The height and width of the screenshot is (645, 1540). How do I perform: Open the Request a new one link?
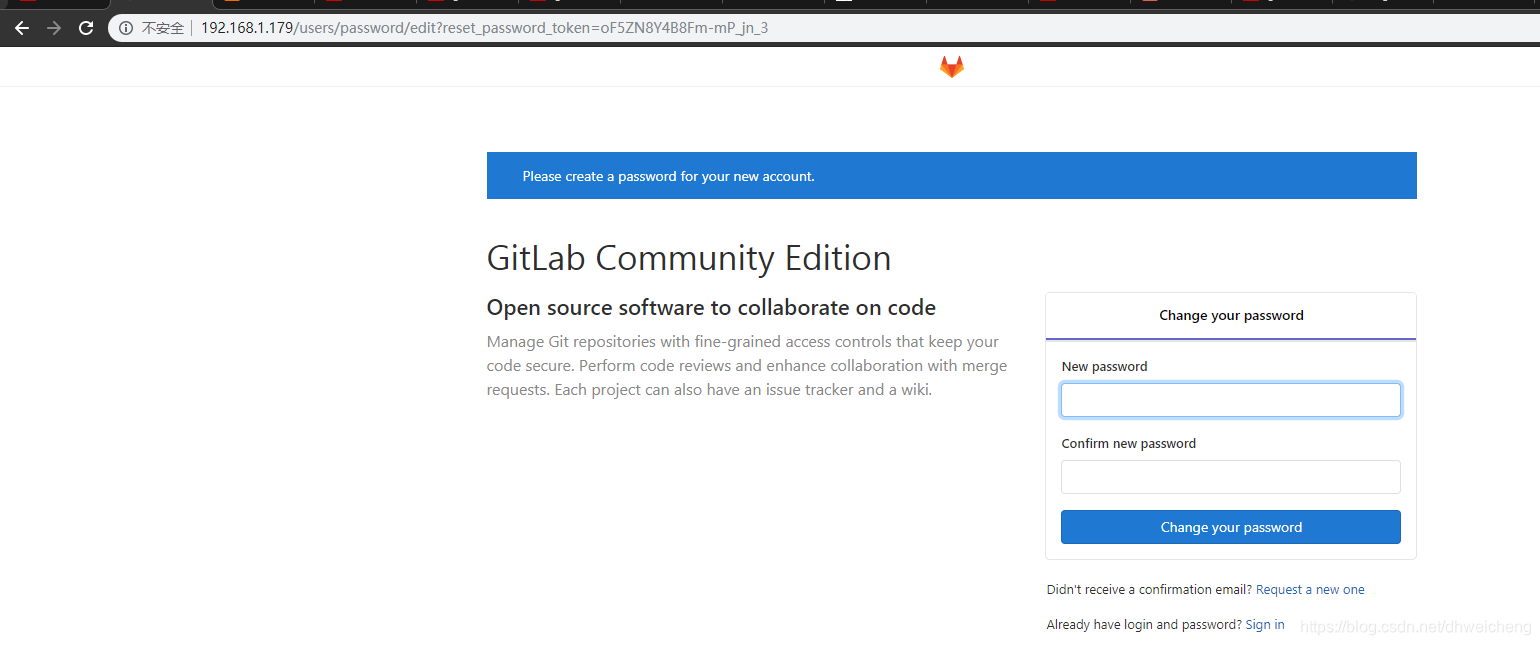point(1310,590)
